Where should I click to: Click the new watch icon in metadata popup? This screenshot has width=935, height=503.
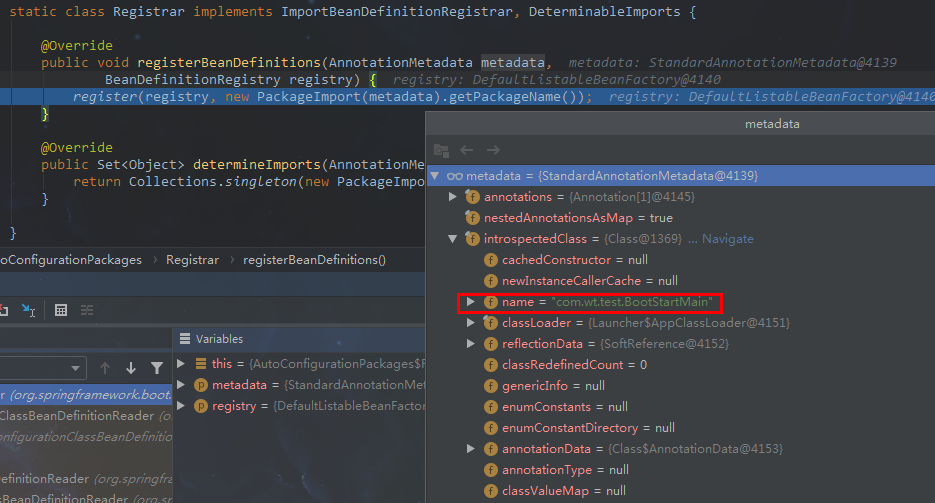441,150
